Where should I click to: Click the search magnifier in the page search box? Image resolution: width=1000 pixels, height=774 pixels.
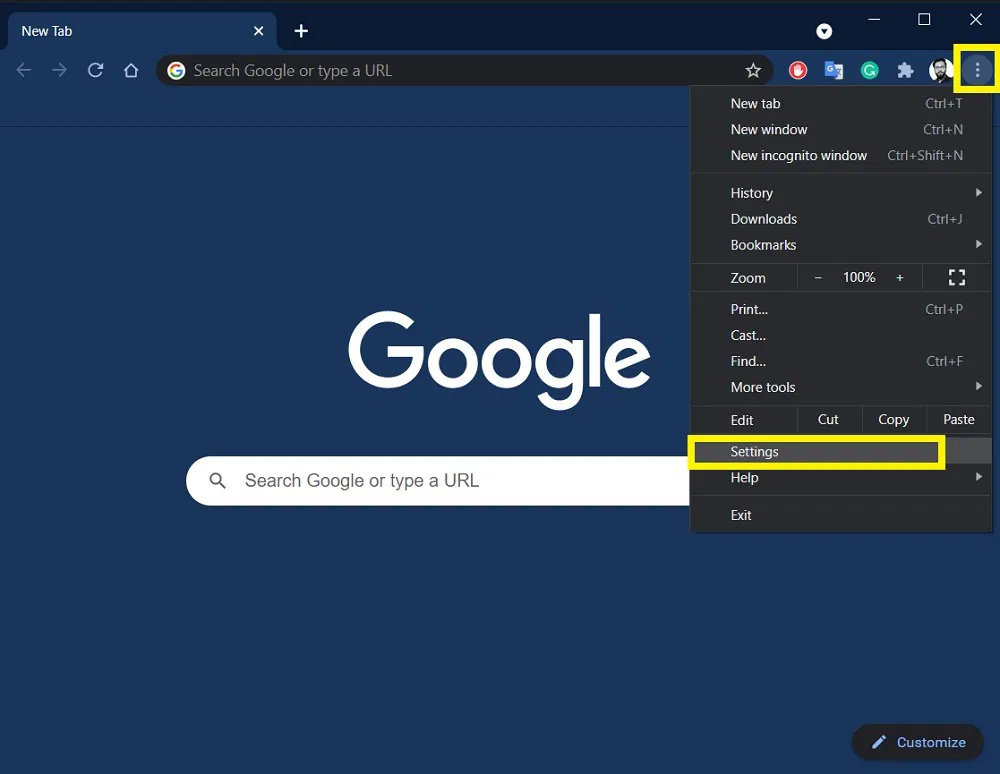(217, 481)
